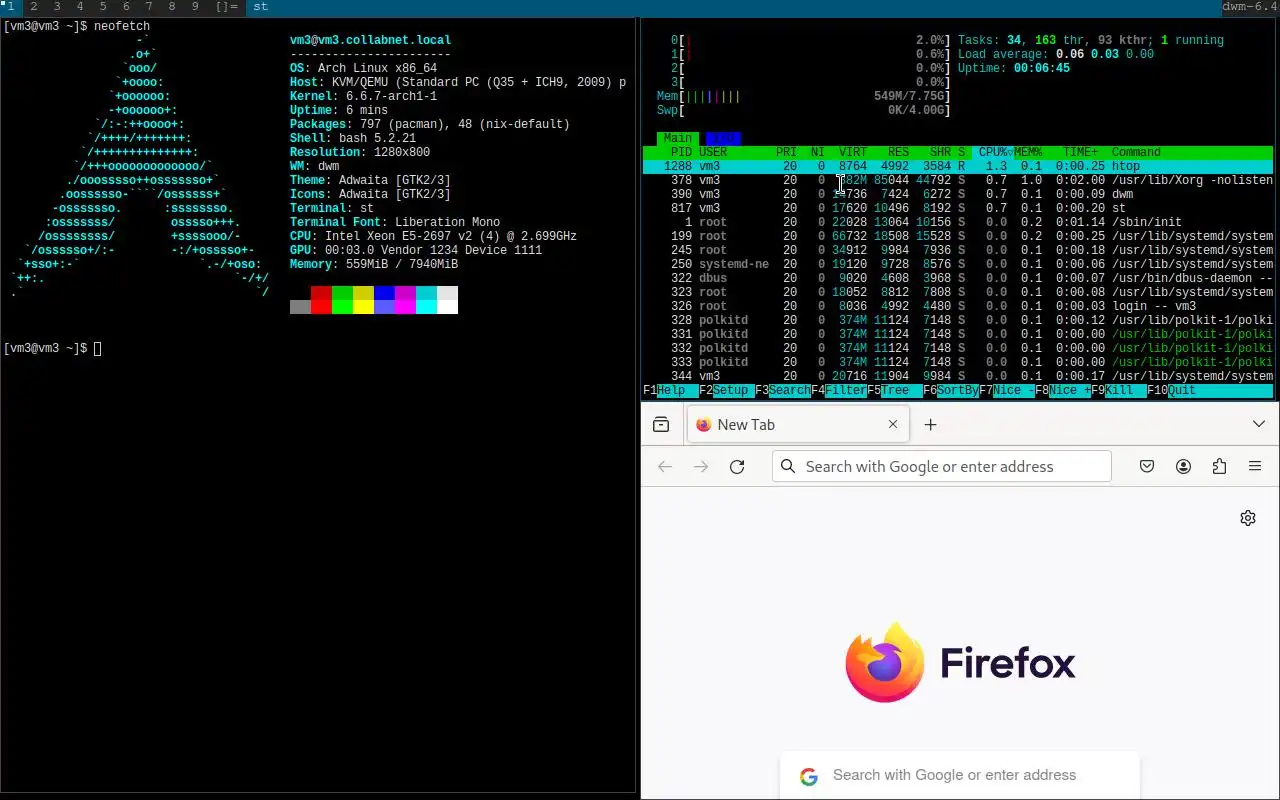Click the Google icon in the page search box

[x=809, y=776]
